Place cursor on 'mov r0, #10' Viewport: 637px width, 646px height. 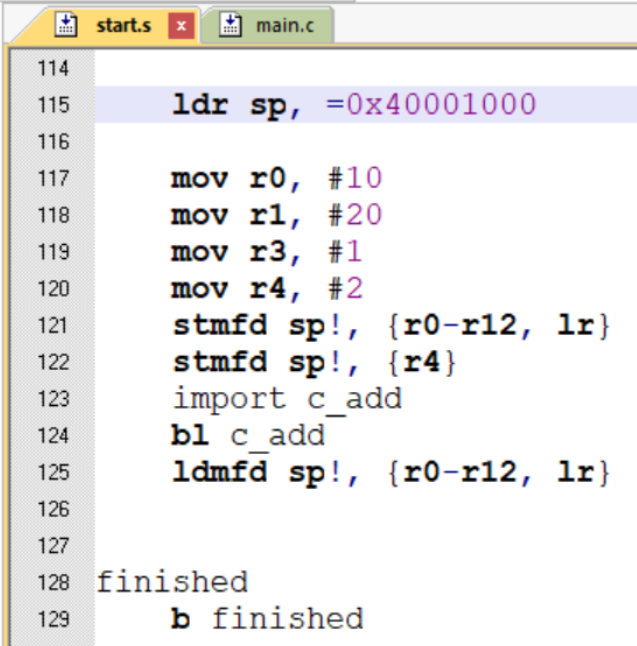277,178
